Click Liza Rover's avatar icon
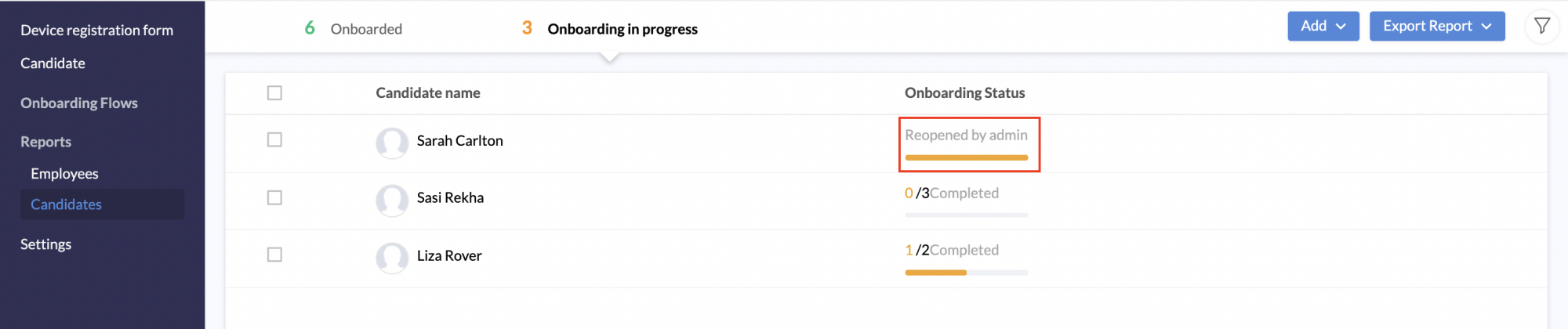Image resolution: width=1568 pixels, height=329 pixels. coord(392,257)
